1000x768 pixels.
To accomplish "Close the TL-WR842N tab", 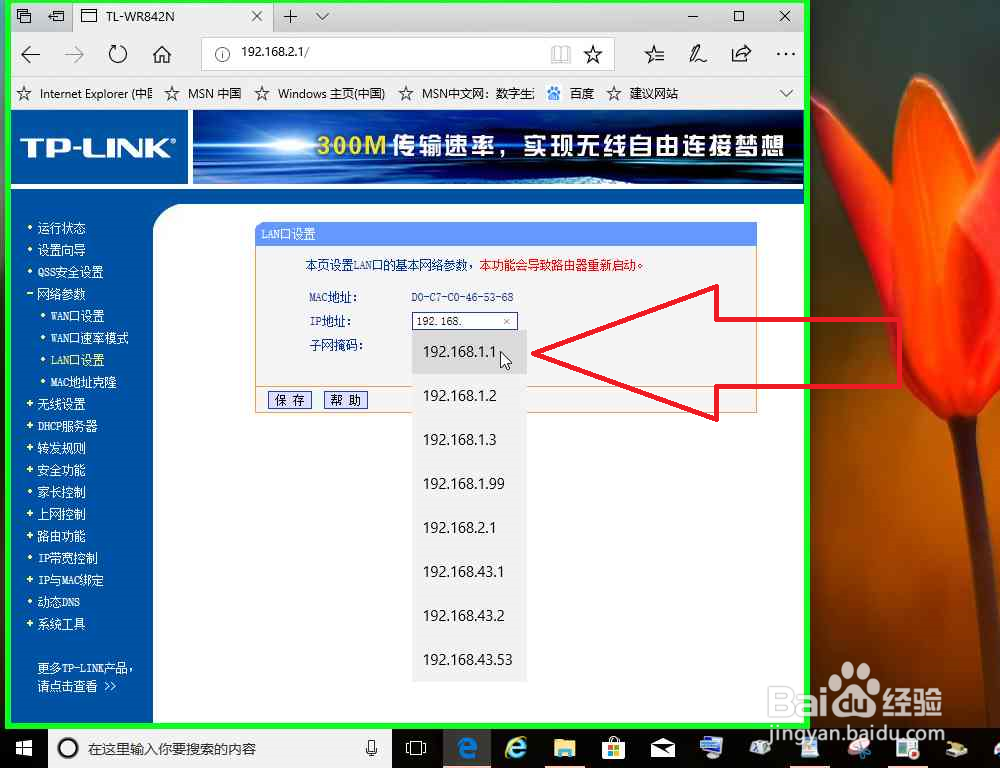I will point(257,17).
